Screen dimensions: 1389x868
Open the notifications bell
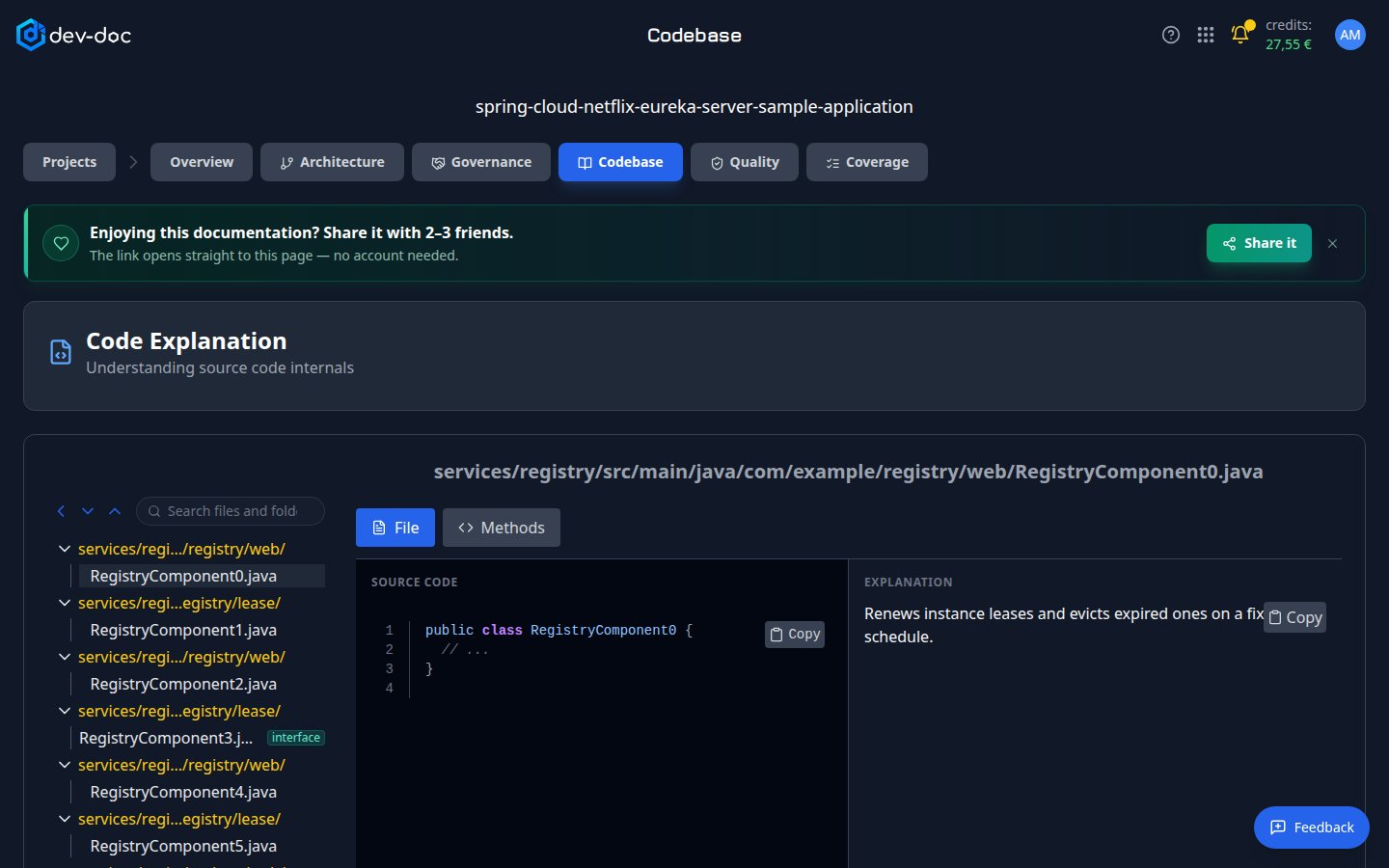1240,35
